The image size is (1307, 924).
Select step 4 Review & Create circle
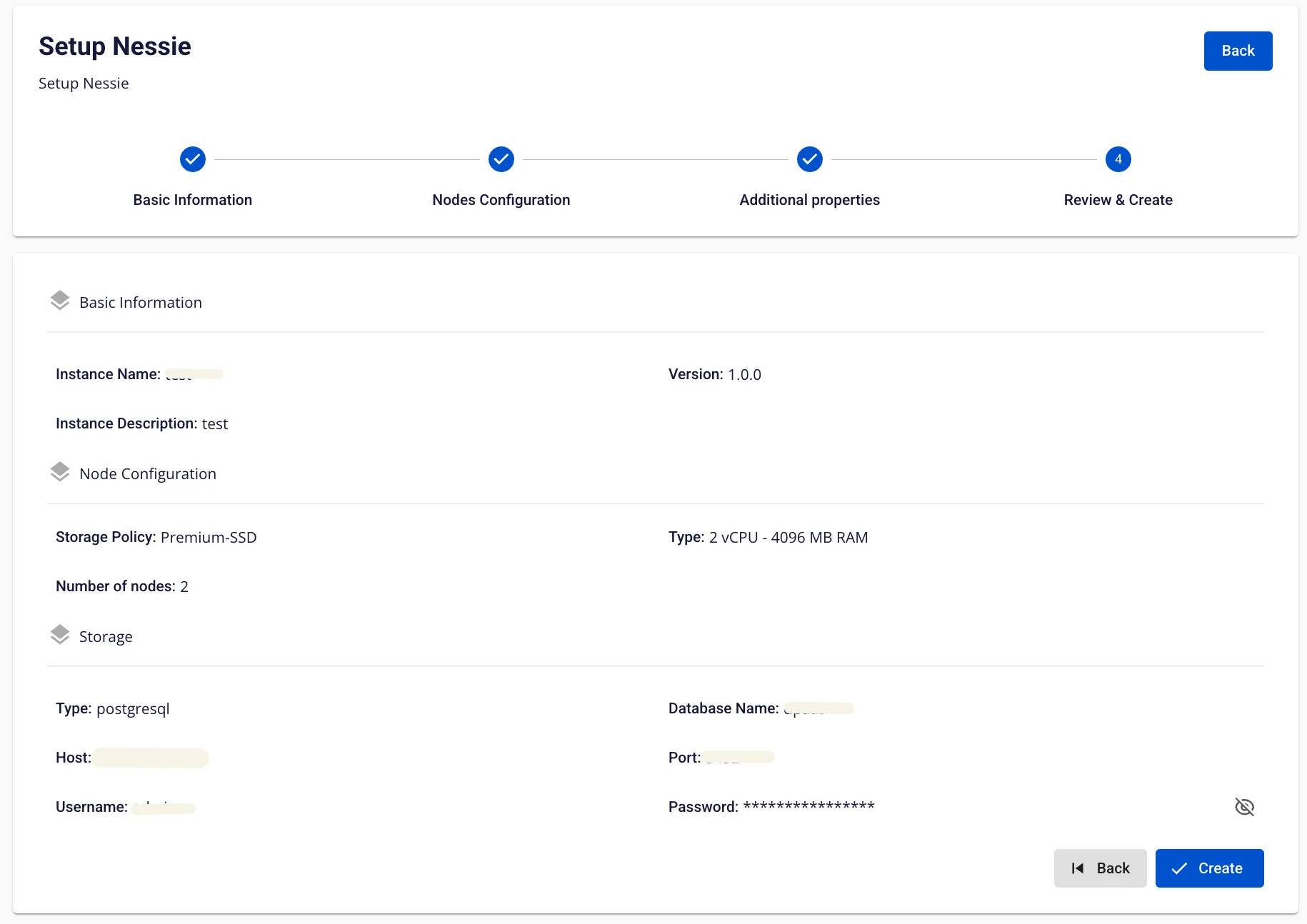tap(1118, 159)
